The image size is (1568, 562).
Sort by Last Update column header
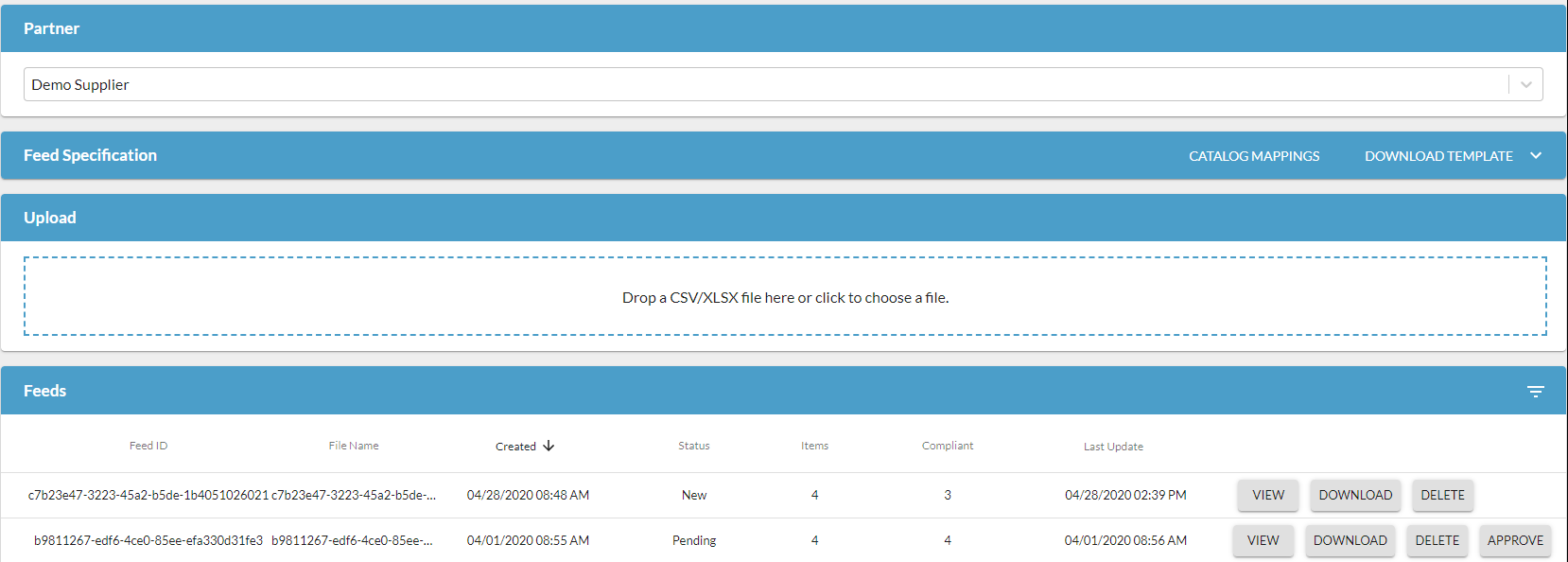pos(1113,447)
